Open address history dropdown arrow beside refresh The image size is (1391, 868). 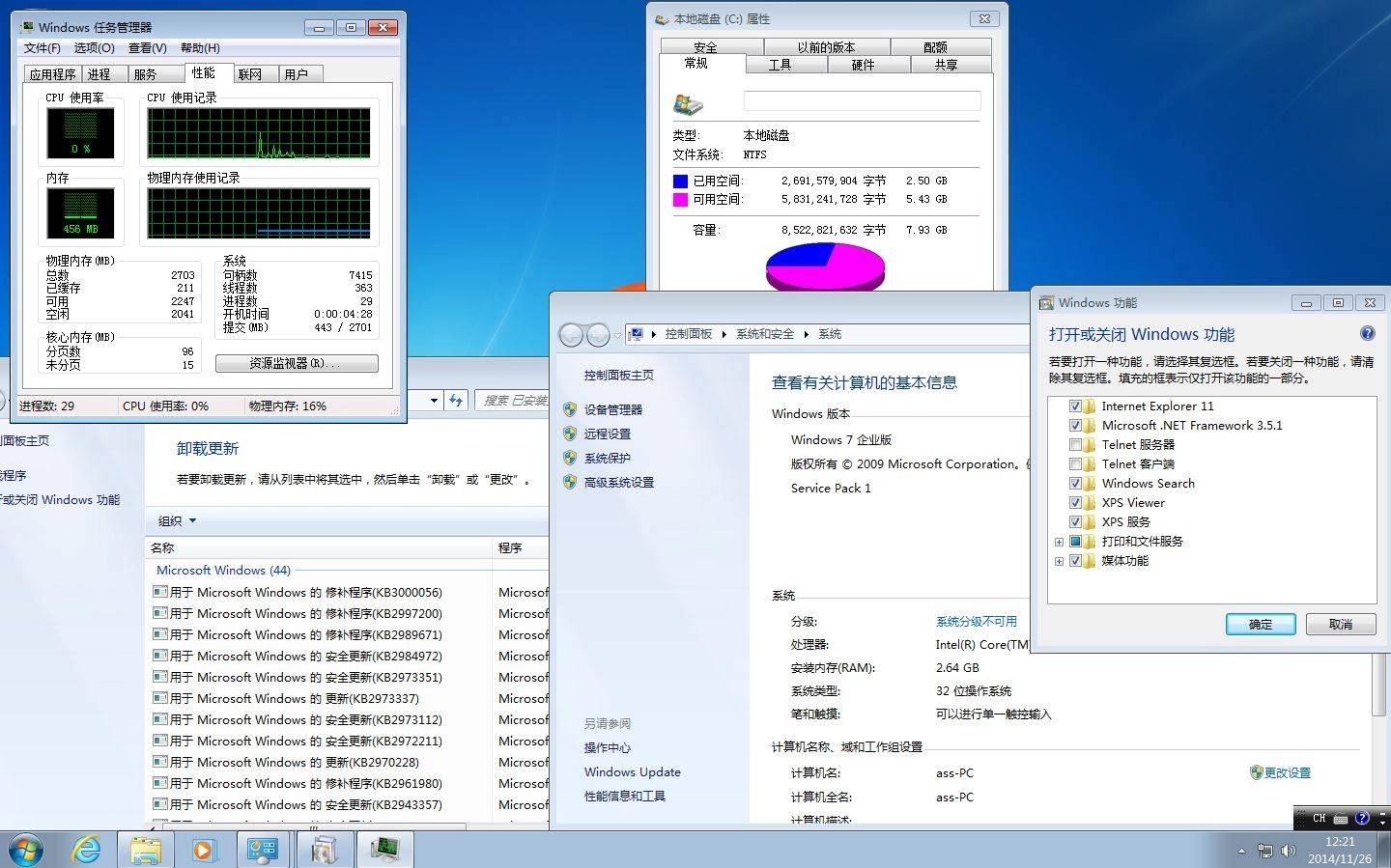(x=434, y=400)
